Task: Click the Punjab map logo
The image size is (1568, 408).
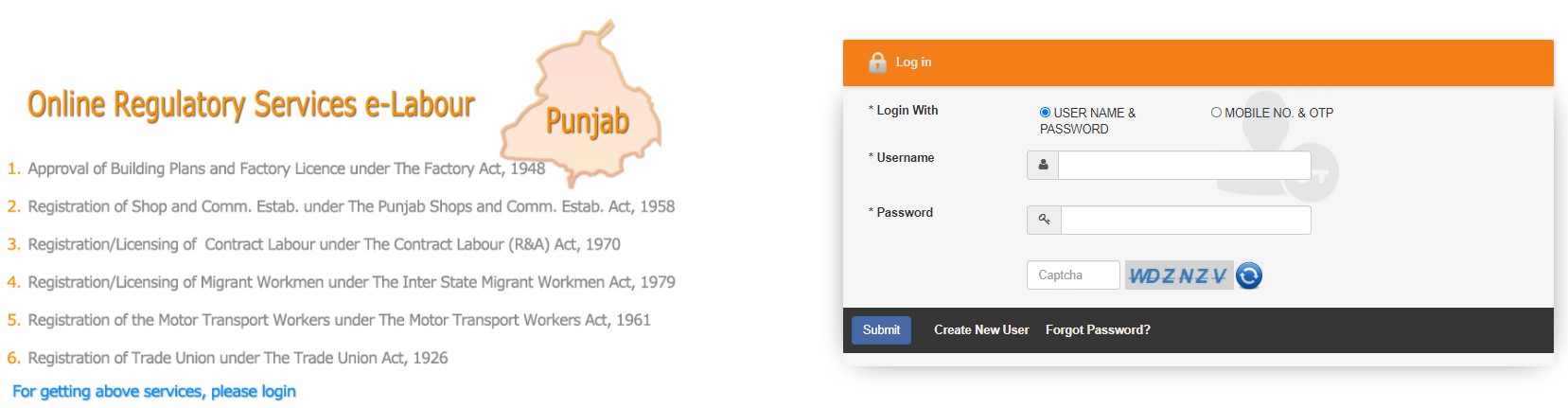Action: [587, 106]
